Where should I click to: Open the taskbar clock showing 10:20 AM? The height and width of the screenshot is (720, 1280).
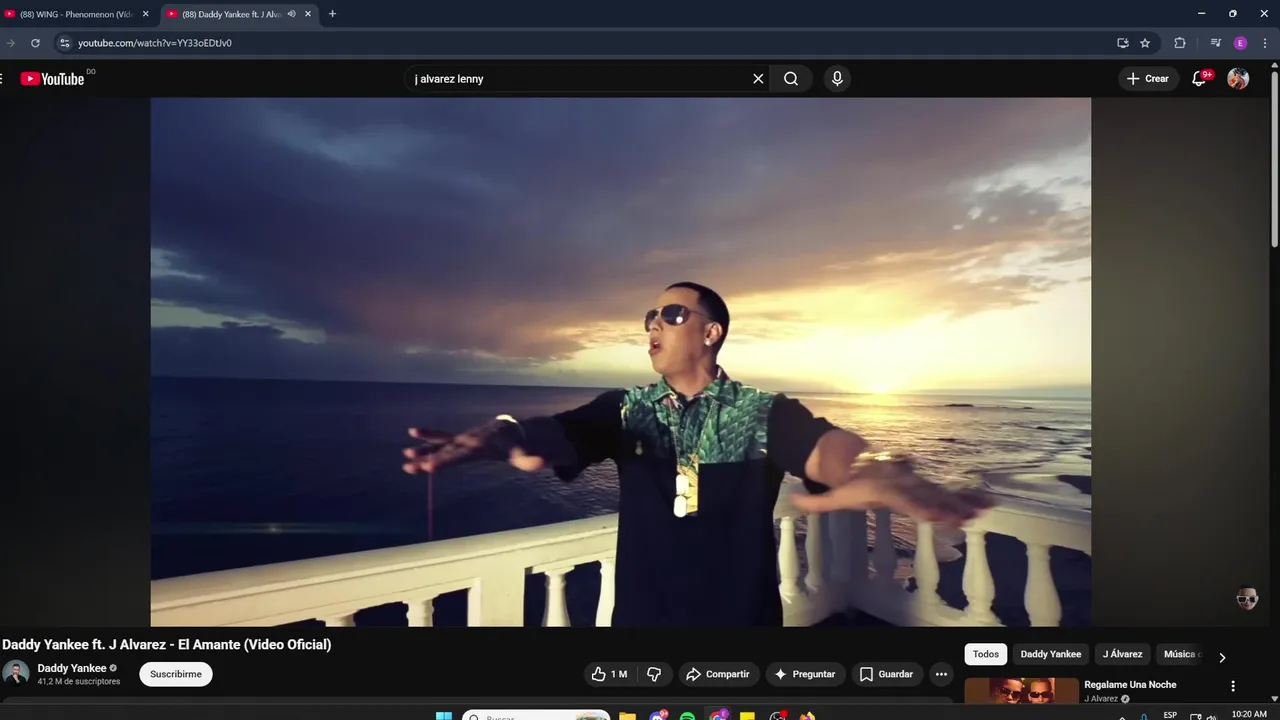click(x=1249, y=714)
